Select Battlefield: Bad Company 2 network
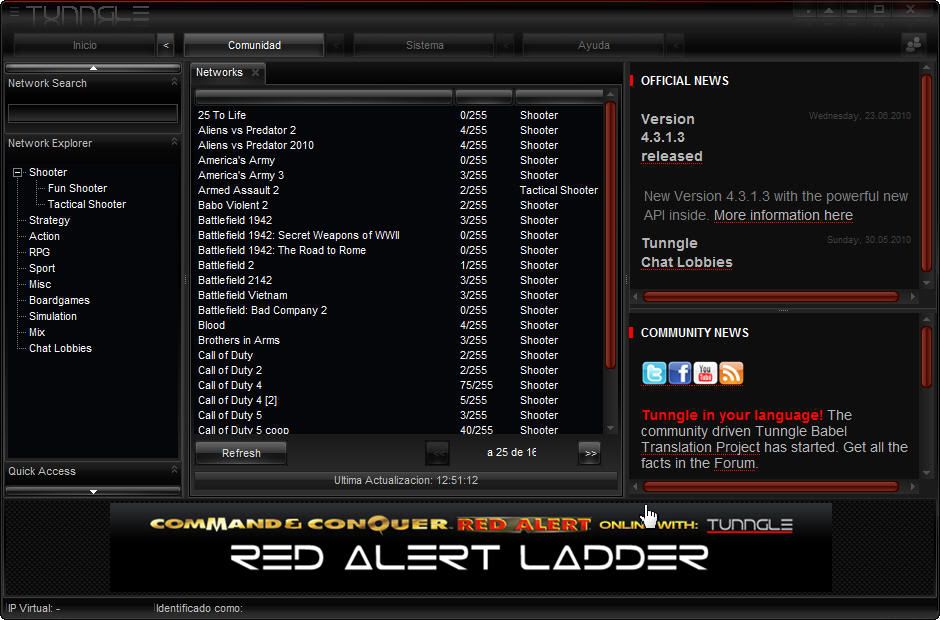The height and width of the screenshot is (620, 940). [x=399, y=310]
